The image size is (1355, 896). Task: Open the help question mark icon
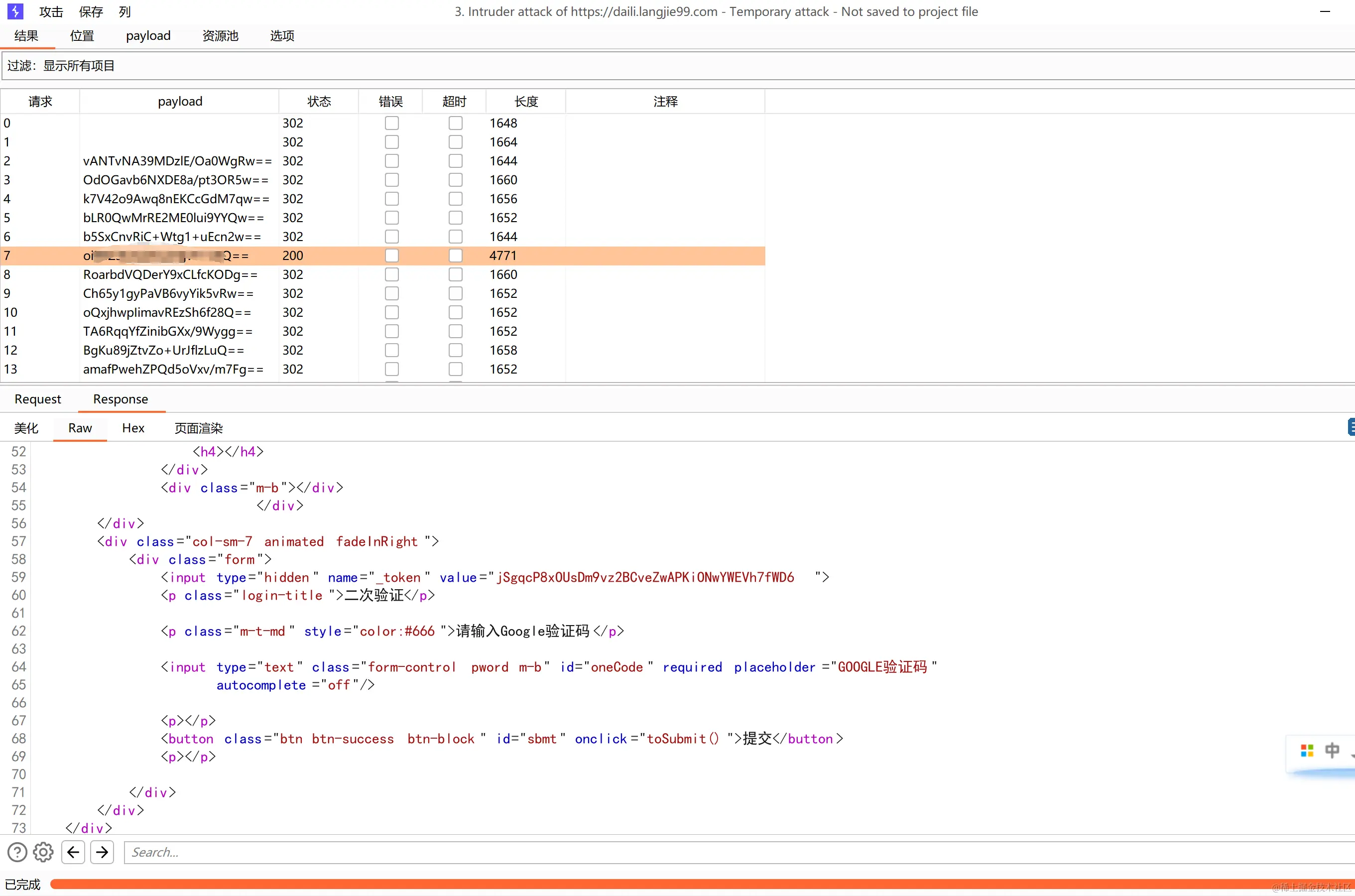tap(17, 852)
